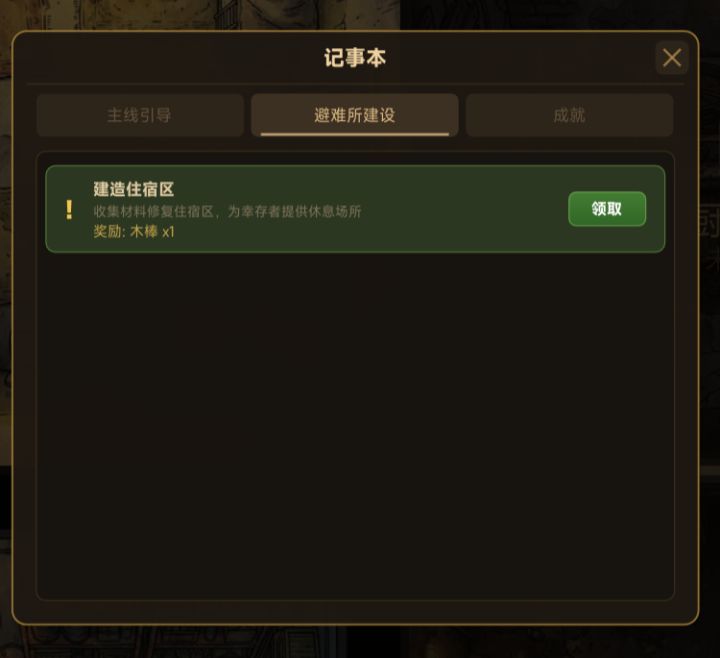Click the 木棒 reward item name
Image resolution: width=720 pixels, height=658 pixels.
(x=144, y=231)
